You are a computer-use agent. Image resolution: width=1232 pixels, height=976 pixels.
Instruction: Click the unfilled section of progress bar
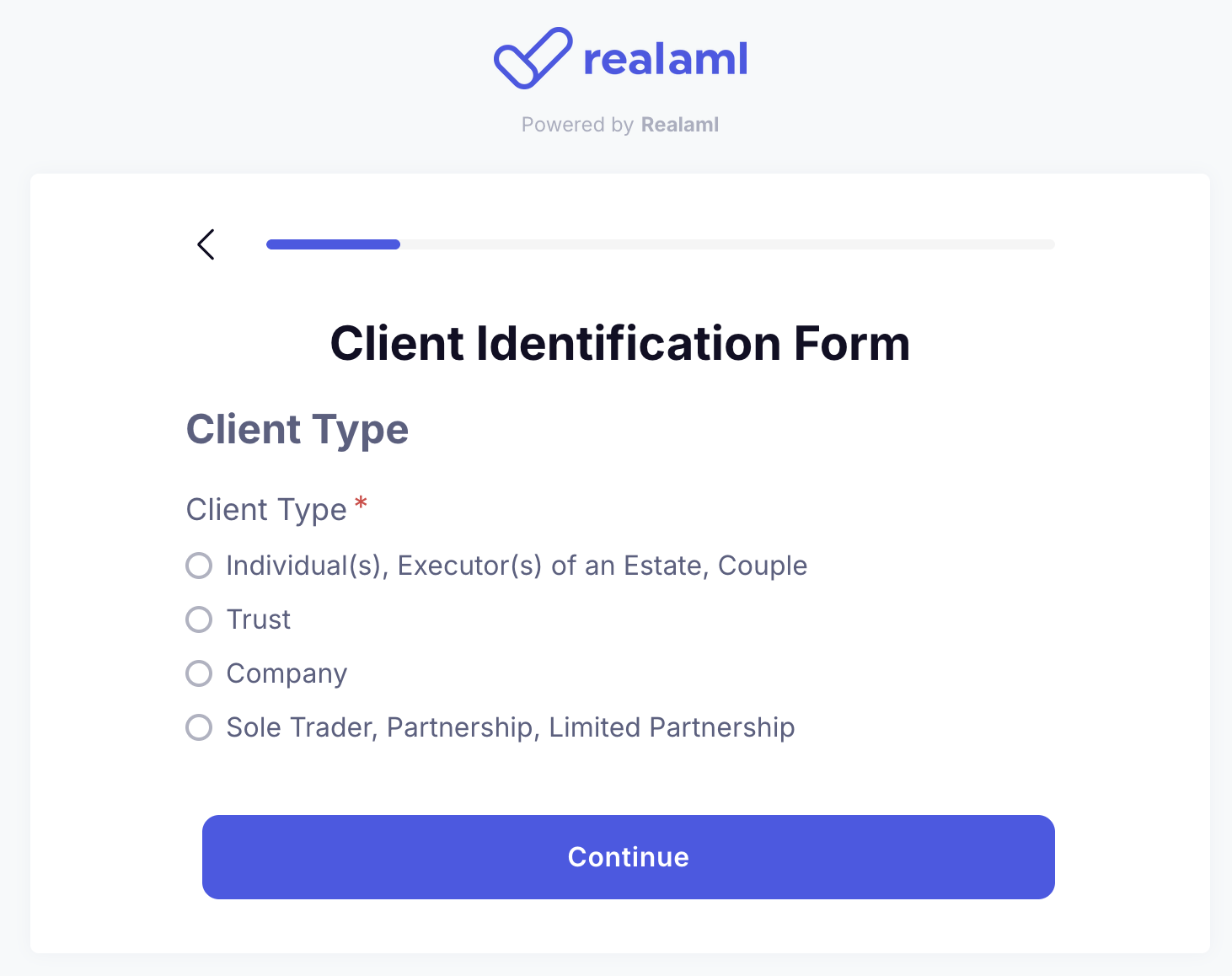pyautogui.click(x=725, y=244)
